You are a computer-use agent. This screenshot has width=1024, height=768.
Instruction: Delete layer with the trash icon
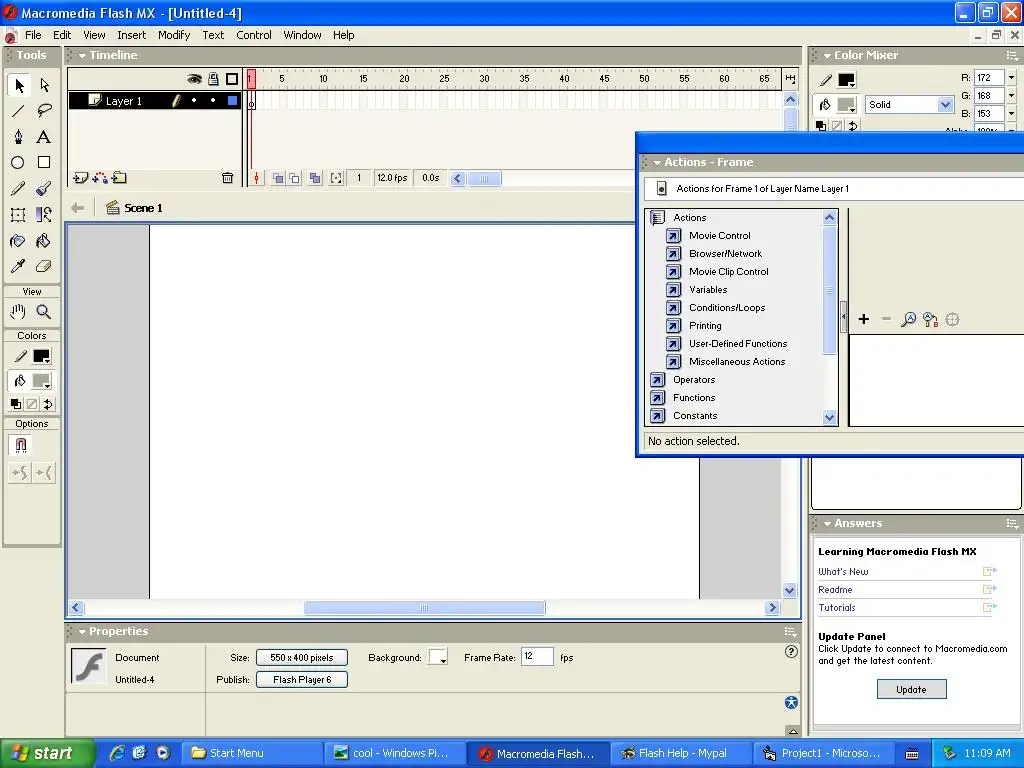(x=227, y=178)
